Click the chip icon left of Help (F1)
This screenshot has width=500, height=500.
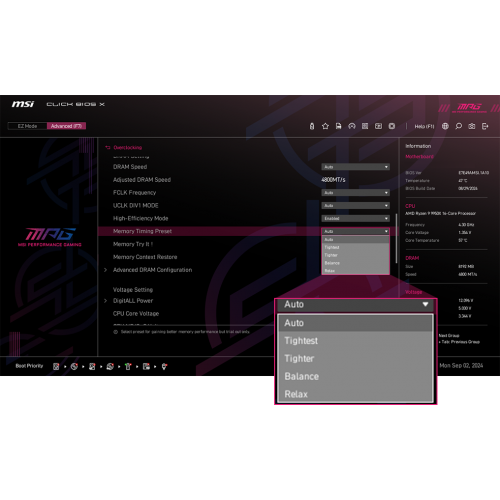(x=392, y=126)
